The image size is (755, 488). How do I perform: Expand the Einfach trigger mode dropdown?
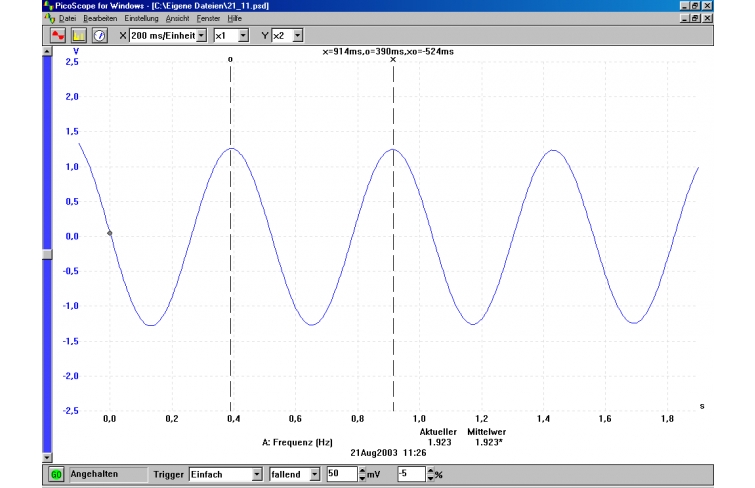point(257,475)
